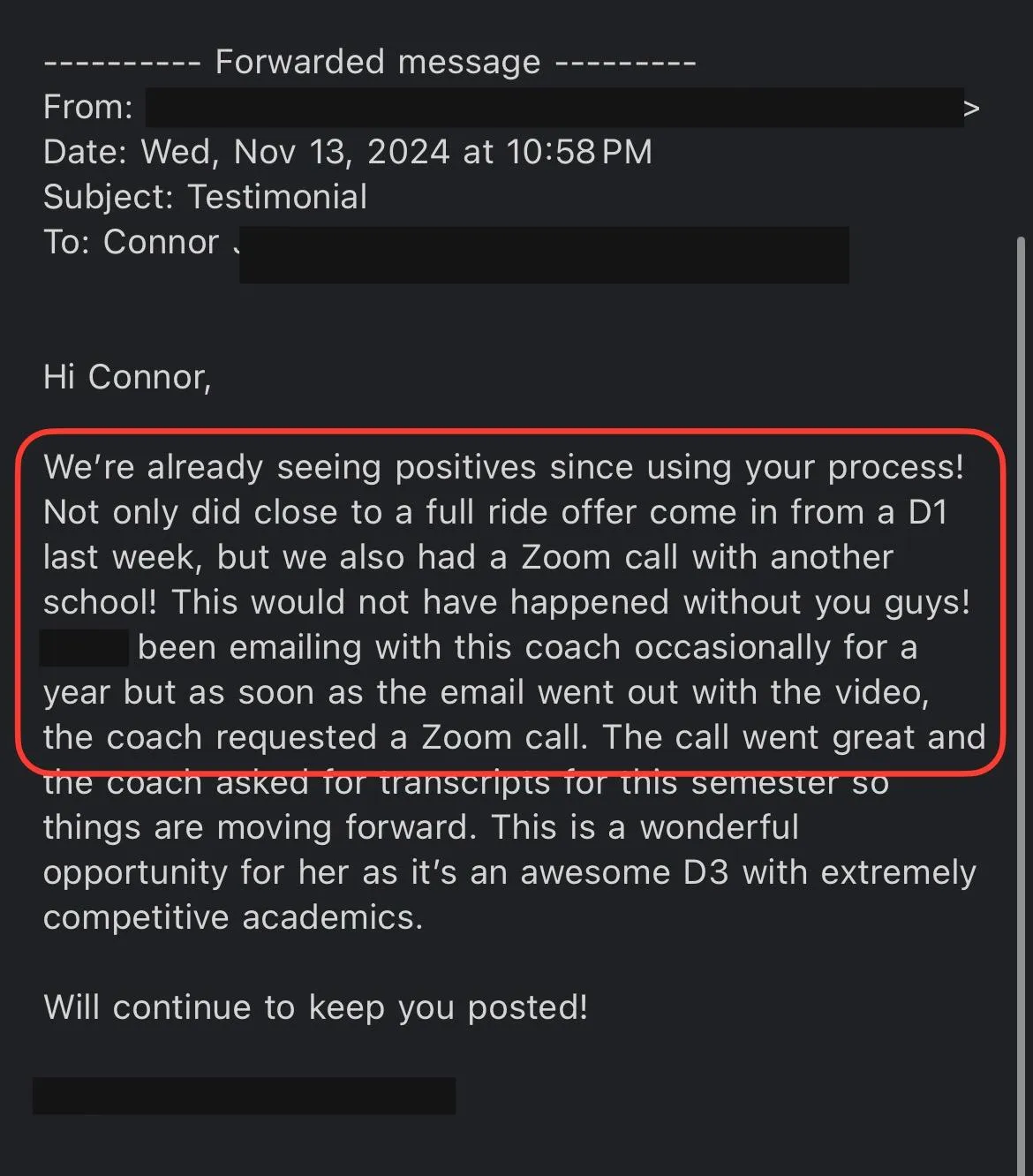Click the red highlighted testimonial box
Screen dimensions: 1033x1176
point(510,602)
